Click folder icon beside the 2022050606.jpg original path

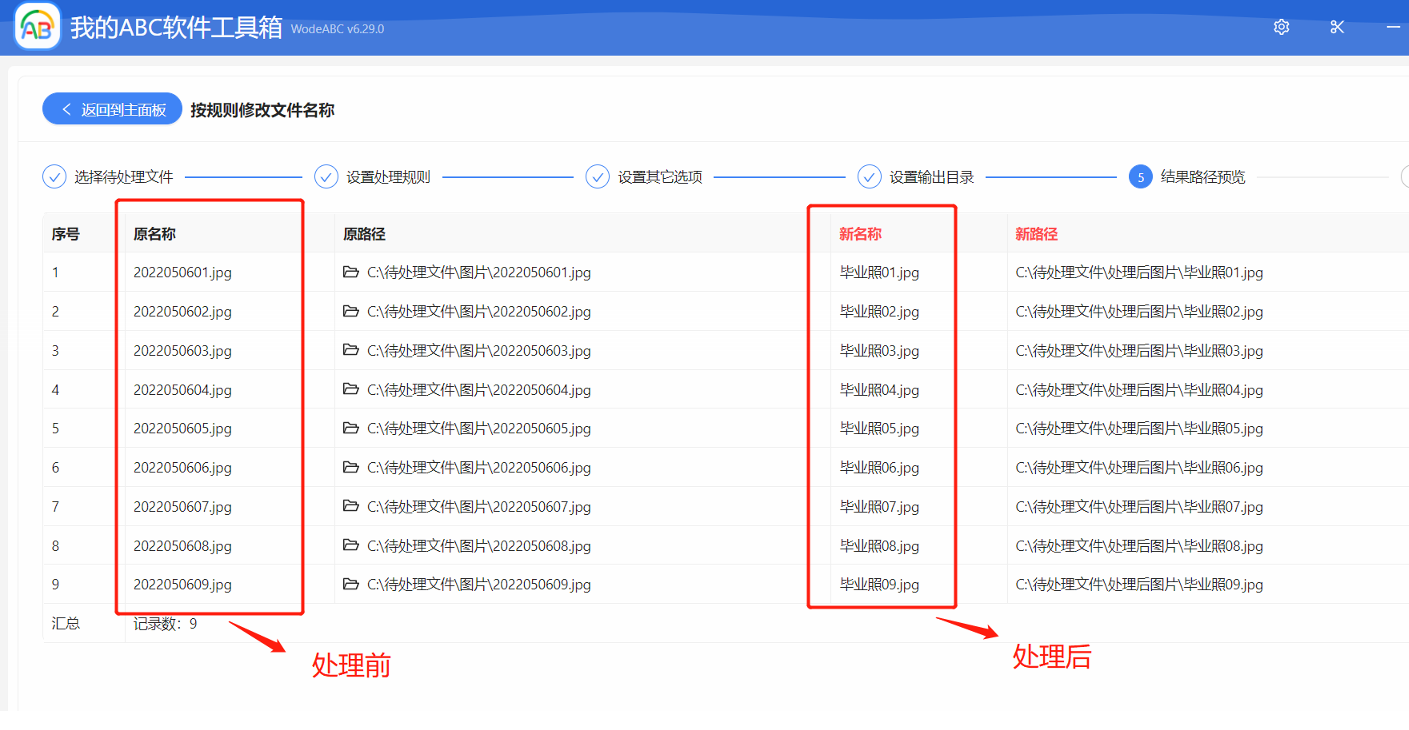[x=350, y=467]
